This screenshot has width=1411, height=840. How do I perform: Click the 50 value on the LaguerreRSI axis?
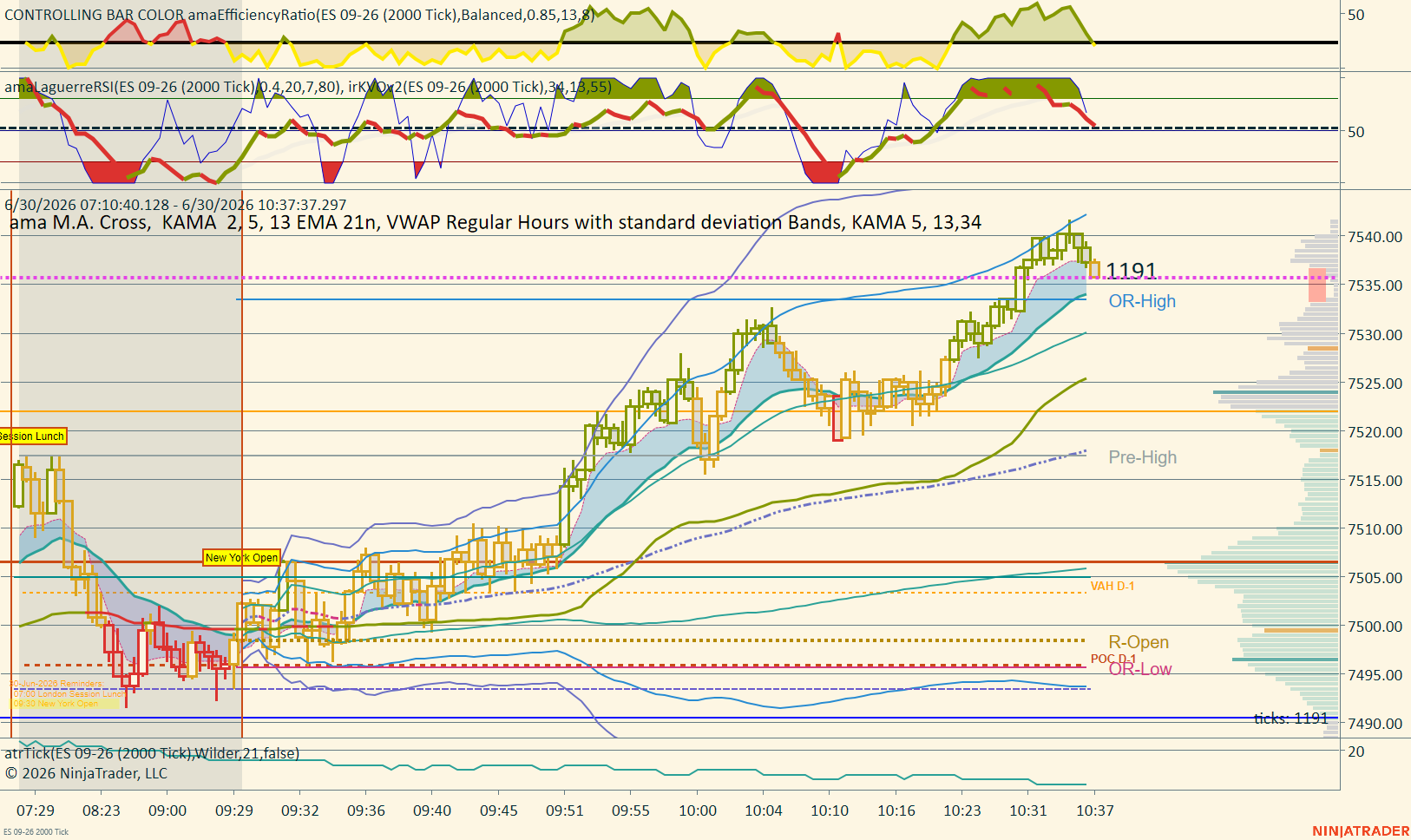point(1356,132)
